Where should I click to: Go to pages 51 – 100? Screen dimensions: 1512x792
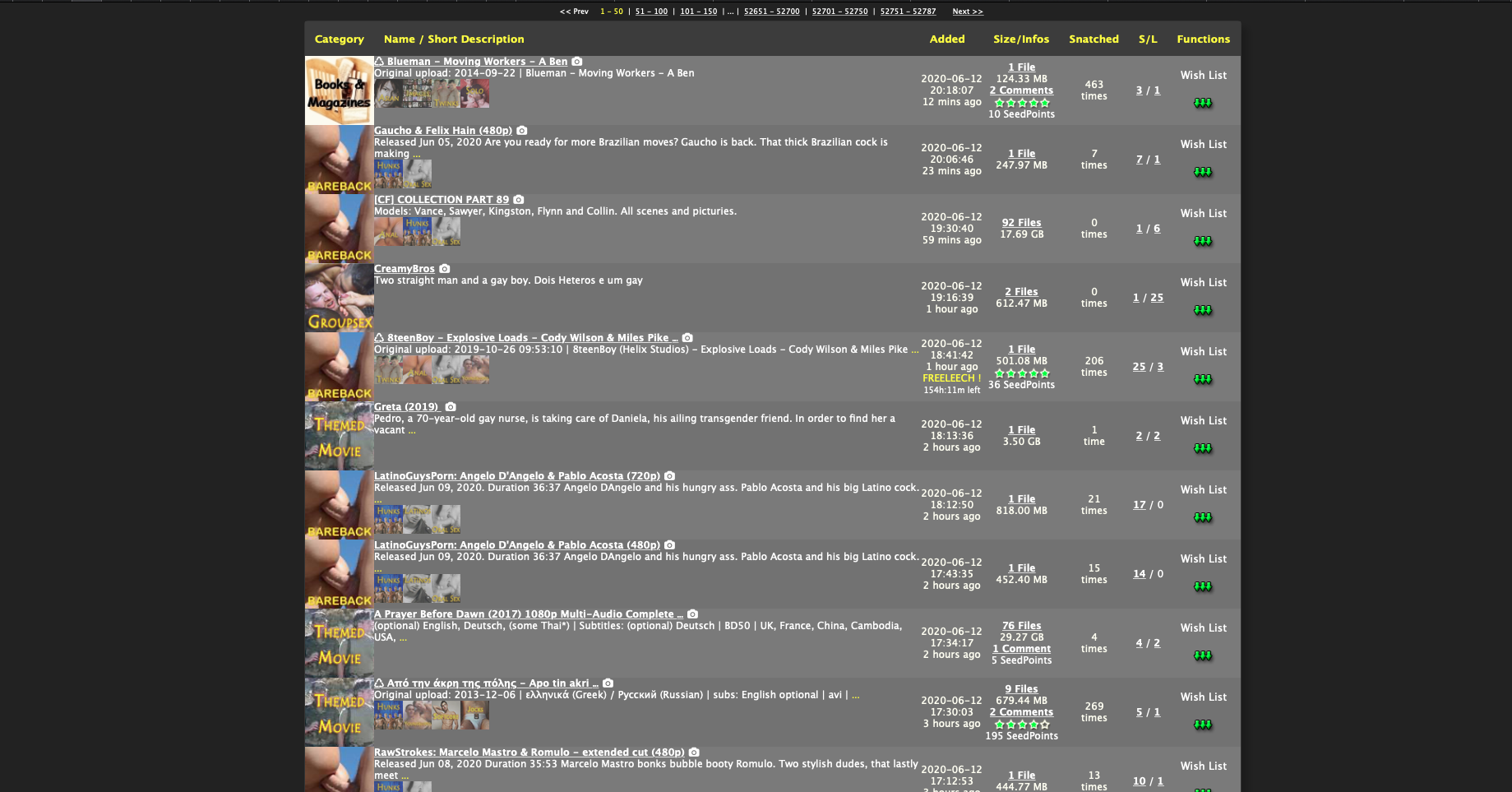point(650,11)
